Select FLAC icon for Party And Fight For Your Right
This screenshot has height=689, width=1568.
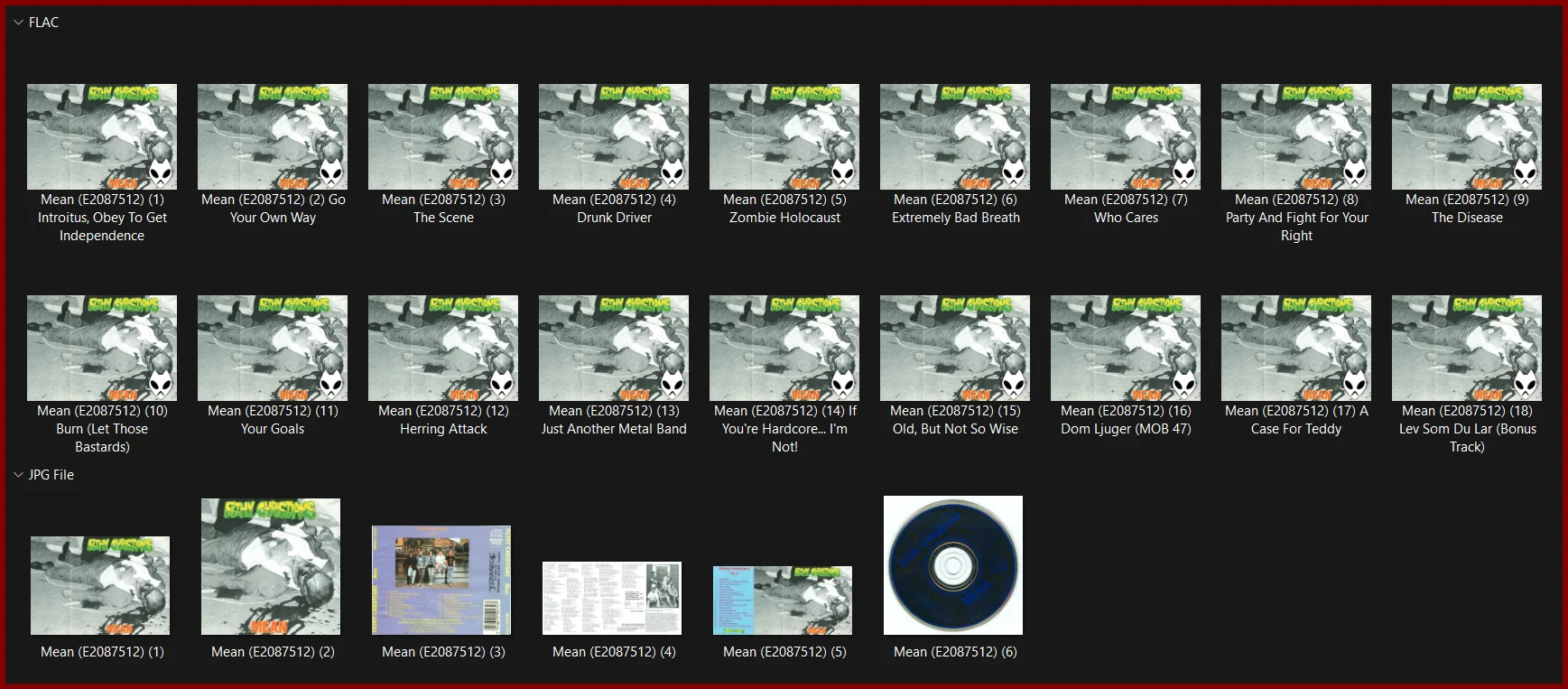(x=1296, y=136)
